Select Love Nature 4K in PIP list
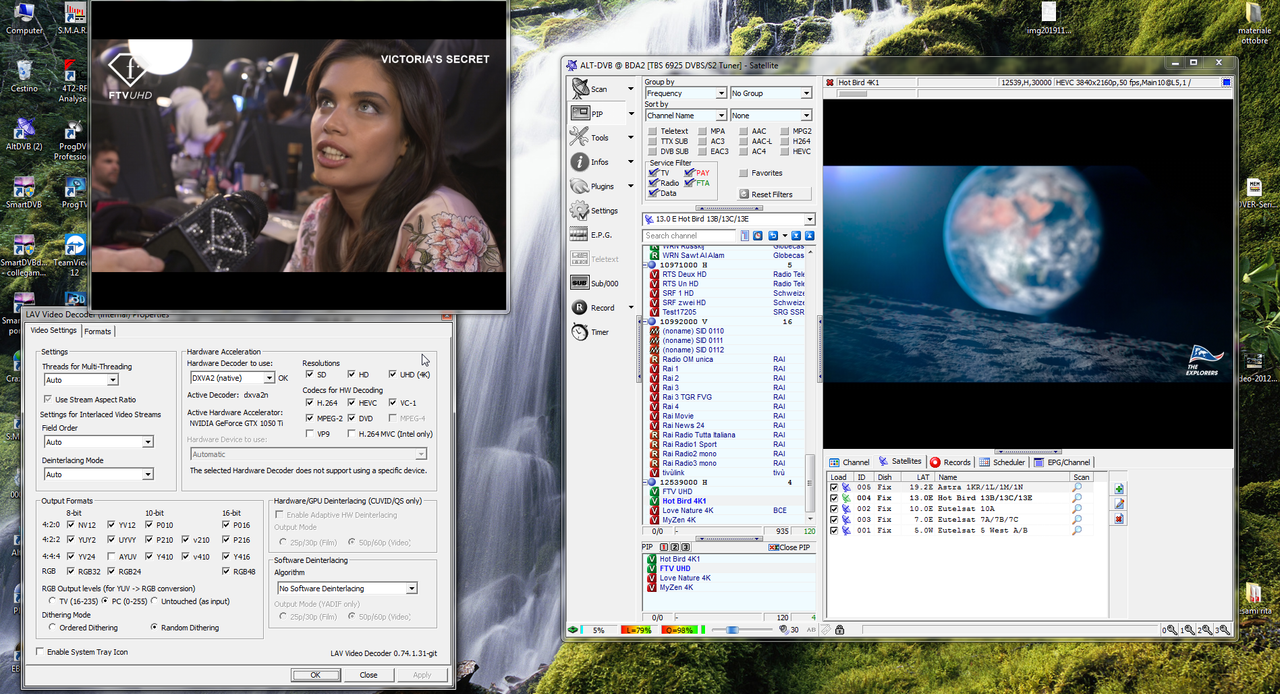 click(x=685, y=578)
